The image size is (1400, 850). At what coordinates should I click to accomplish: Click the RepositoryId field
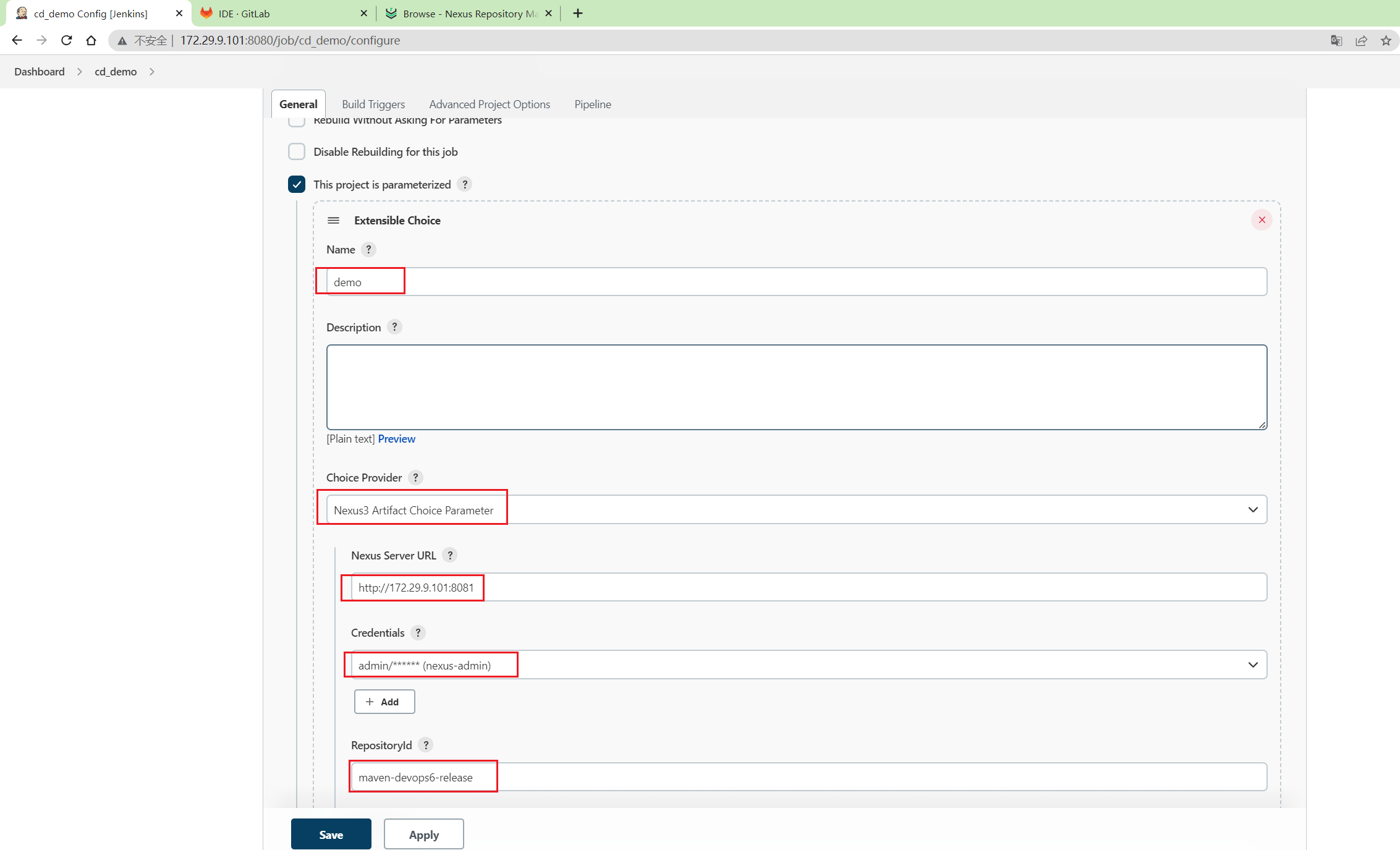click(x=809, y=776)
